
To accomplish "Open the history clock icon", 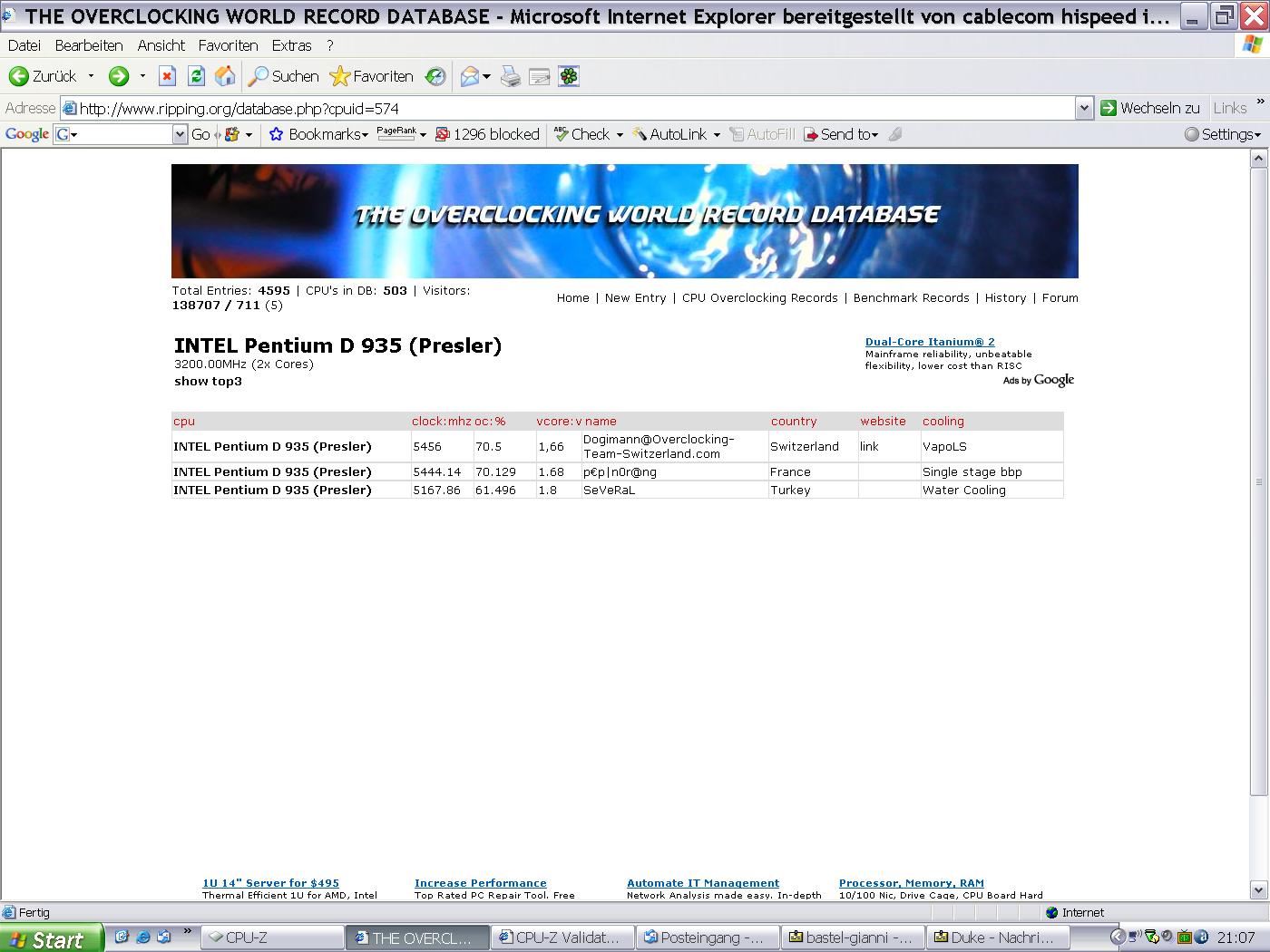I will tap(436, 77).
